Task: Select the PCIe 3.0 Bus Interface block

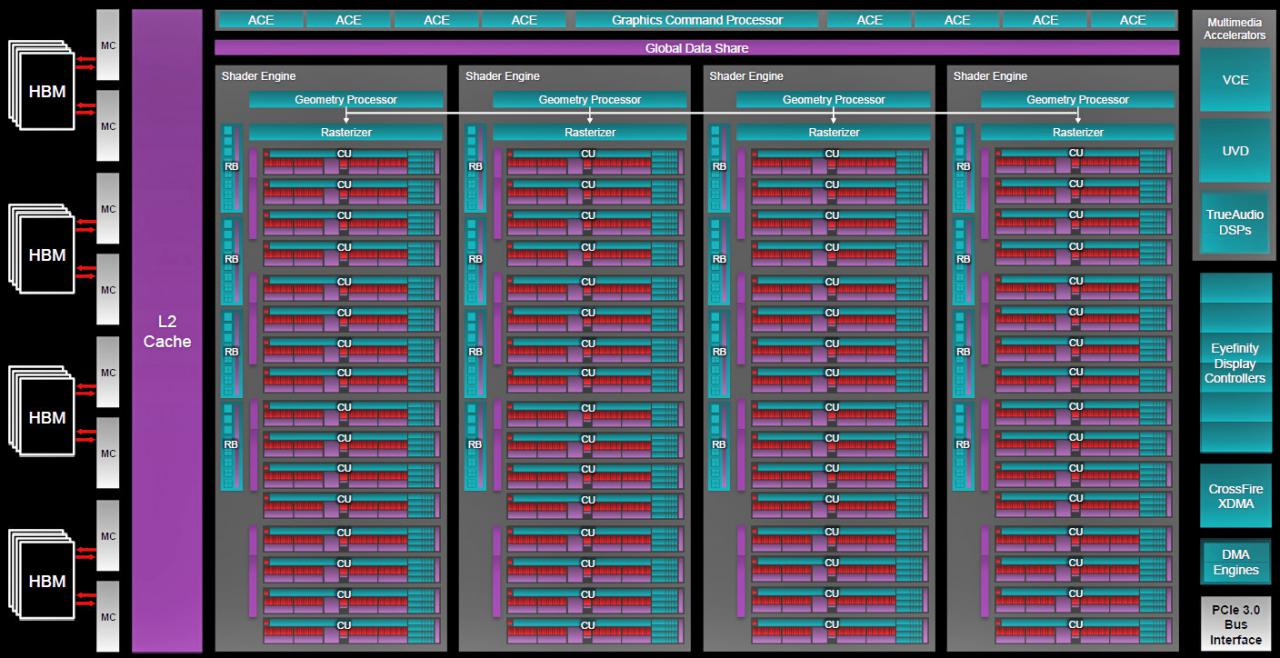Action: point(1235,624)
